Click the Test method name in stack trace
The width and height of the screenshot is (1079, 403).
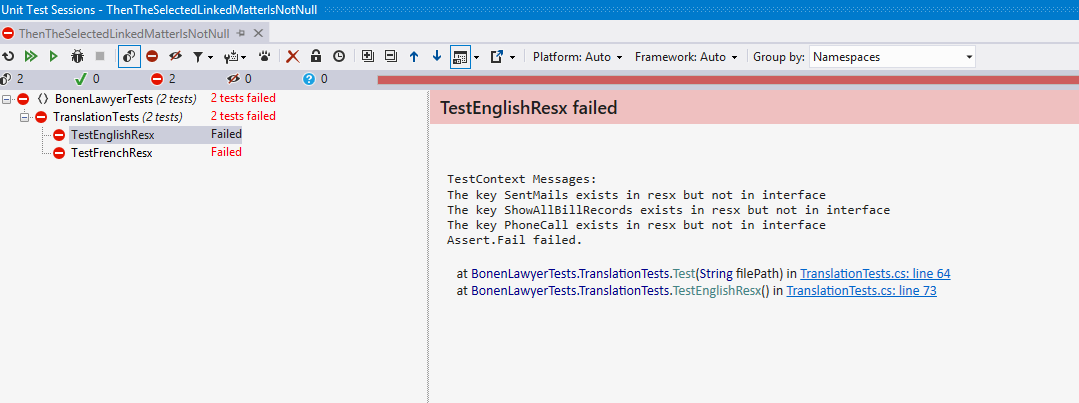[x=685, y=273]
